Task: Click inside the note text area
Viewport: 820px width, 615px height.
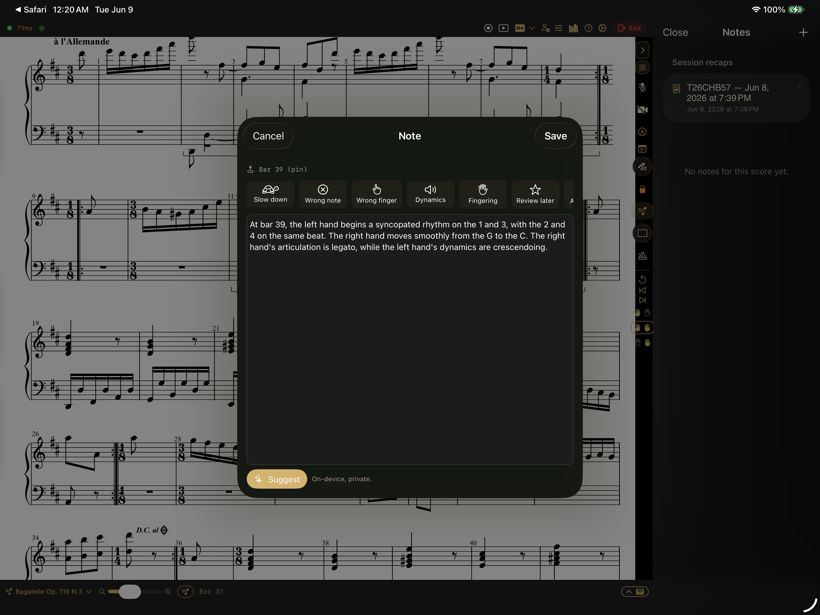Action: 409,339
